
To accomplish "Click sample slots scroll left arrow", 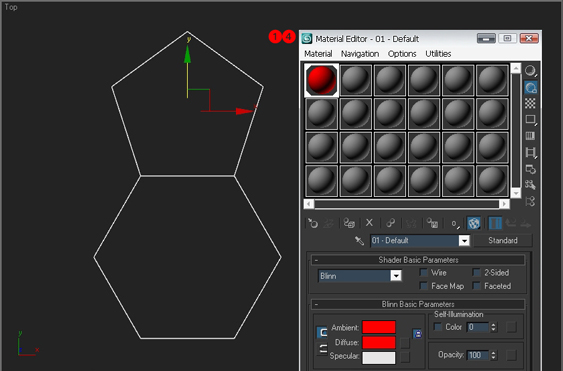I will point(309,204).
